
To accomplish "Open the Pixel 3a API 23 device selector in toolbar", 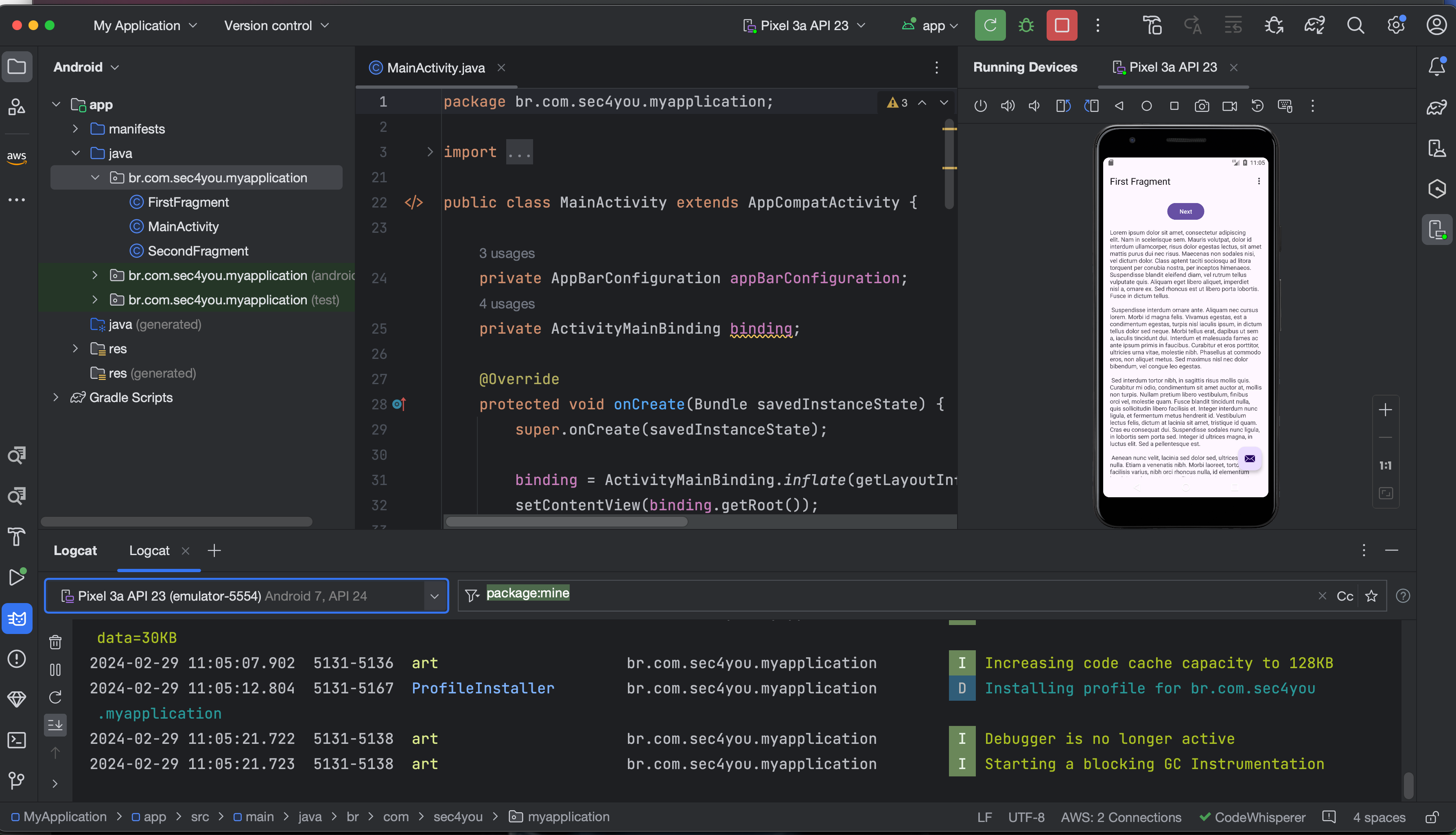I will coord(804,25).
